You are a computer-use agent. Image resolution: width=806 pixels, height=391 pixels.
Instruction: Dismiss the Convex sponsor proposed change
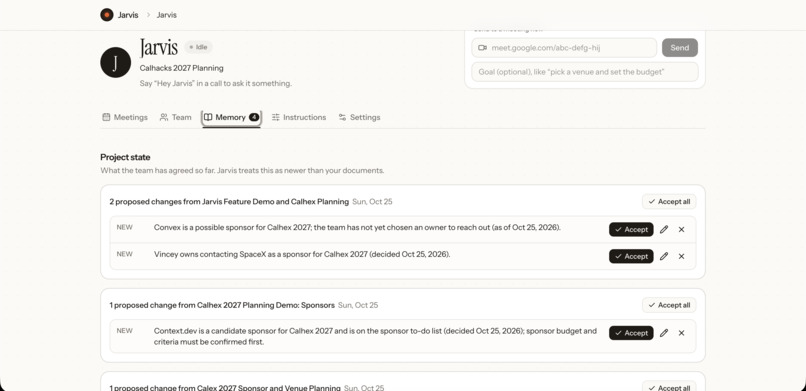coord(682,230)
